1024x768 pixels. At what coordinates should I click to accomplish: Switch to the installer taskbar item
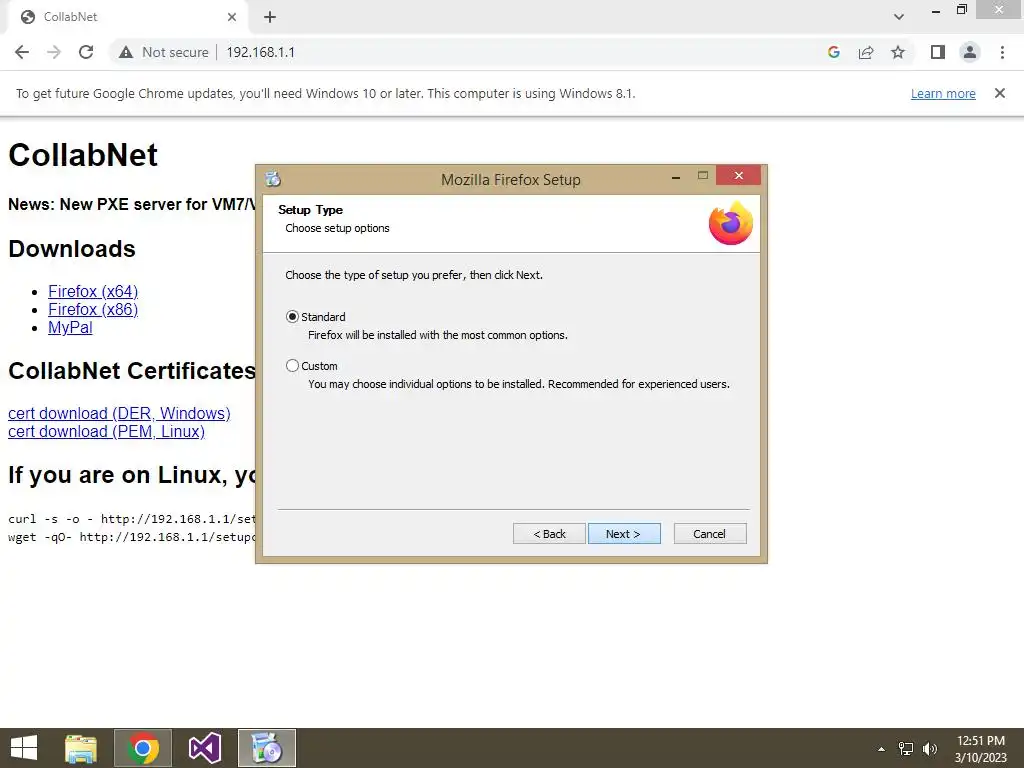[266, 748]
